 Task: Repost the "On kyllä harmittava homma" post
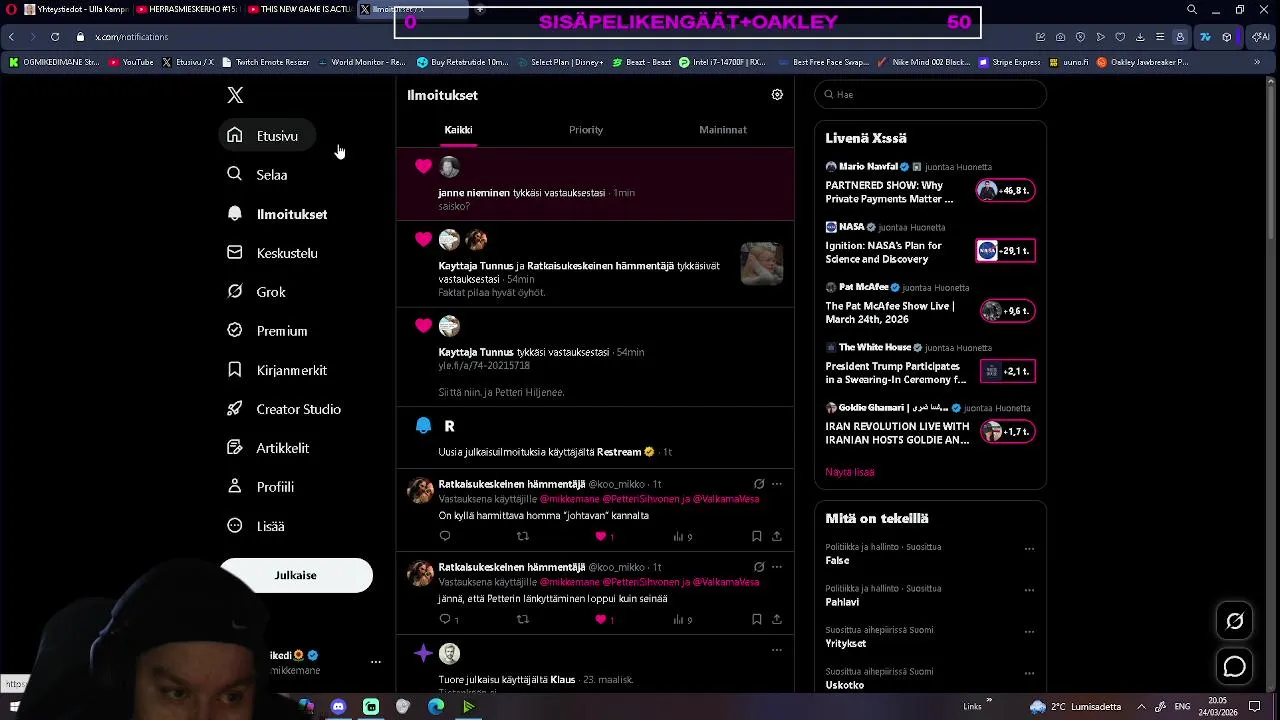tap(522, 536)
